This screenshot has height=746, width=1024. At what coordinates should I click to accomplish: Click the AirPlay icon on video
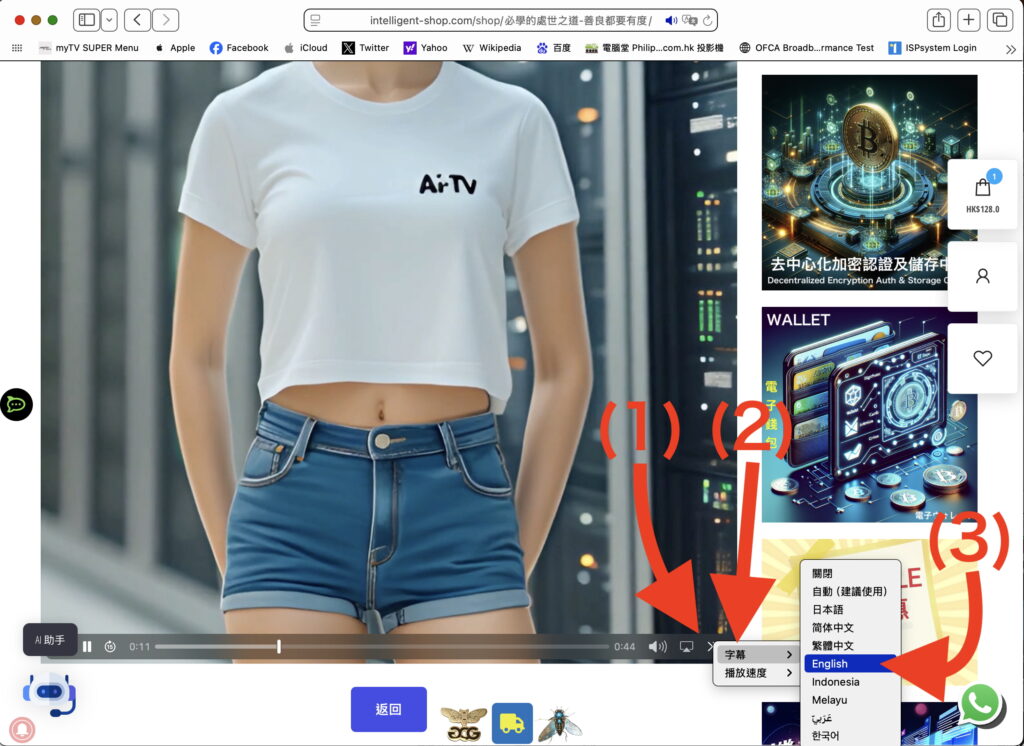click(686, 647)
